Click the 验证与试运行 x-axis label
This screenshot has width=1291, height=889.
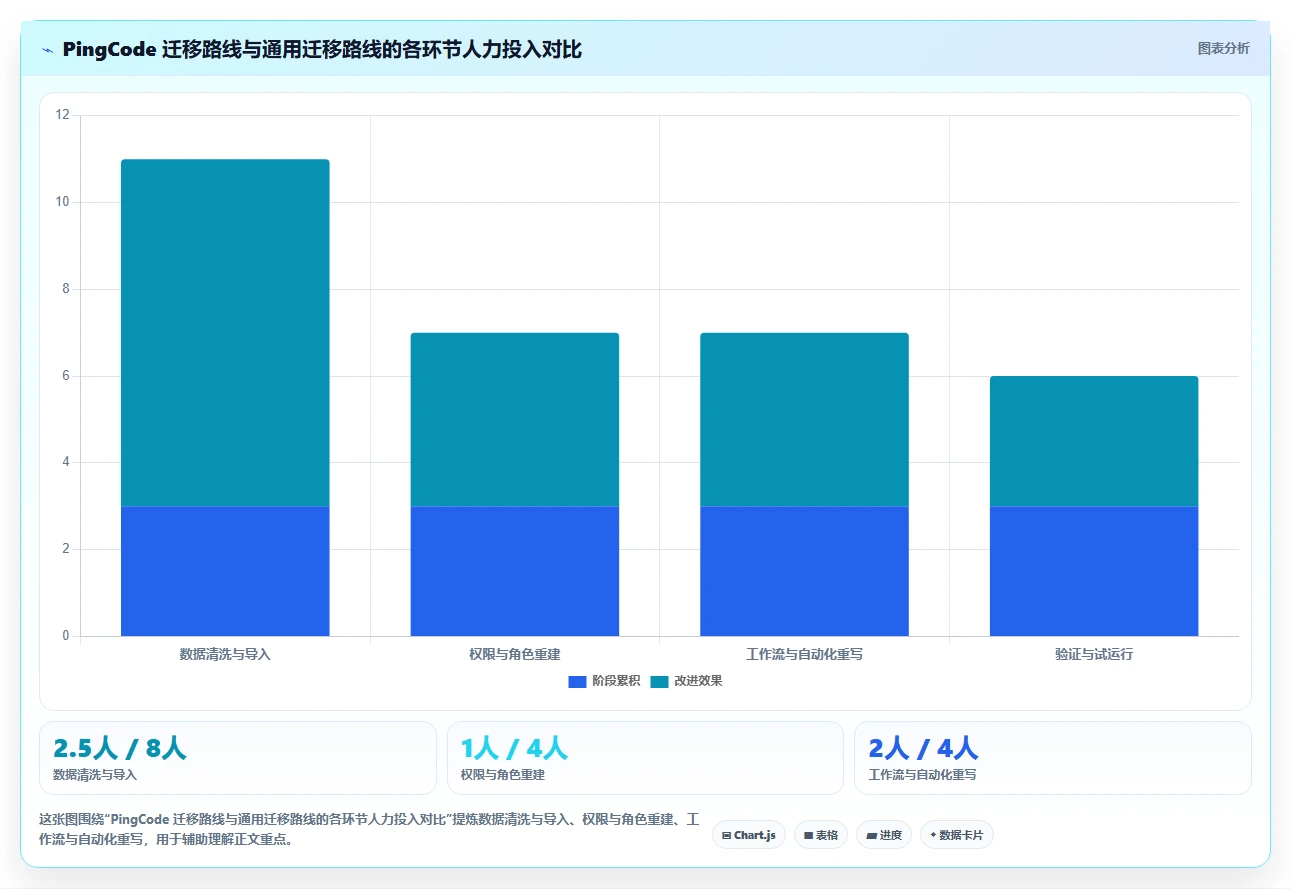[1094, 654]
